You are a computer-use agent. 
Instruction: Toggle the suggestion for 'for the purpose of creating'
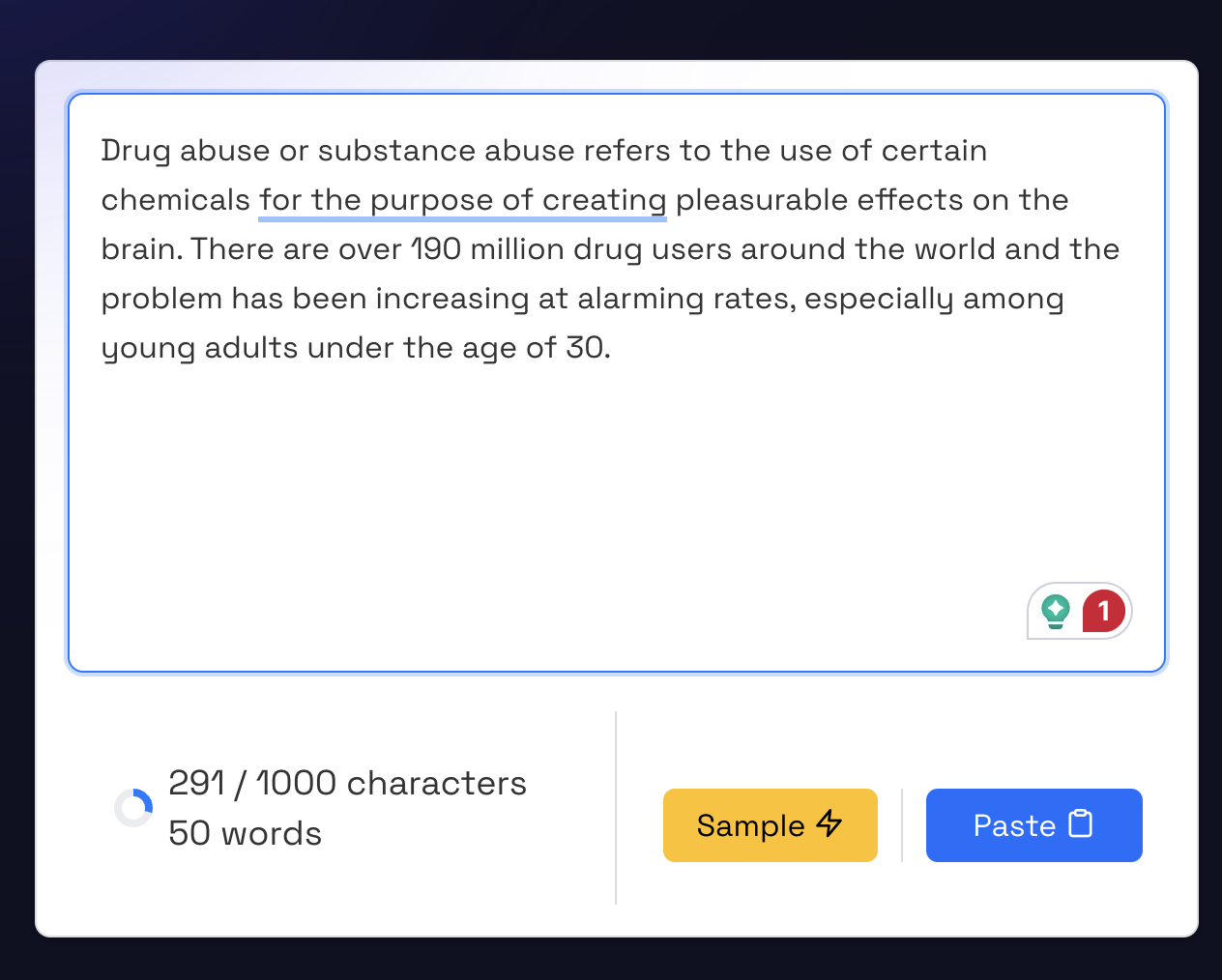pyautogui.click(x=462, y=200)
